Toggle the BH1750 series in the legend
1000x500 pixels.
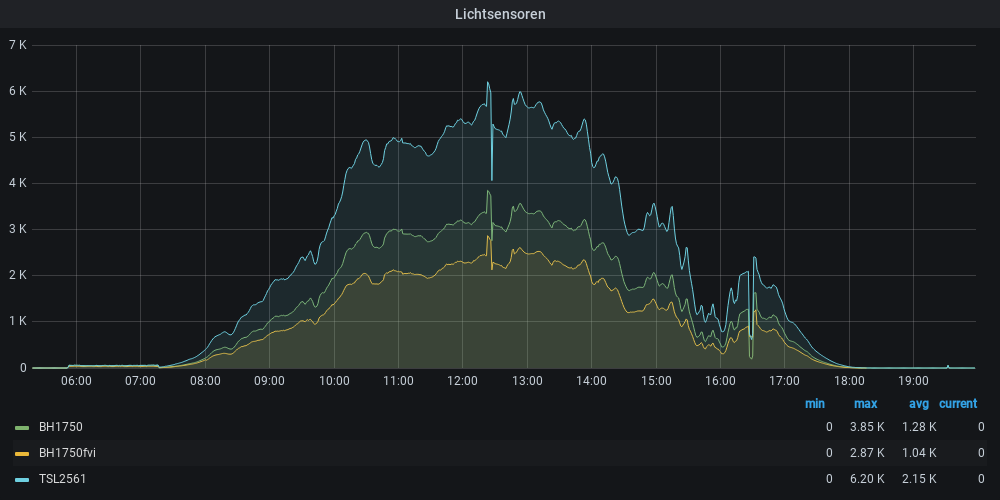60,427
